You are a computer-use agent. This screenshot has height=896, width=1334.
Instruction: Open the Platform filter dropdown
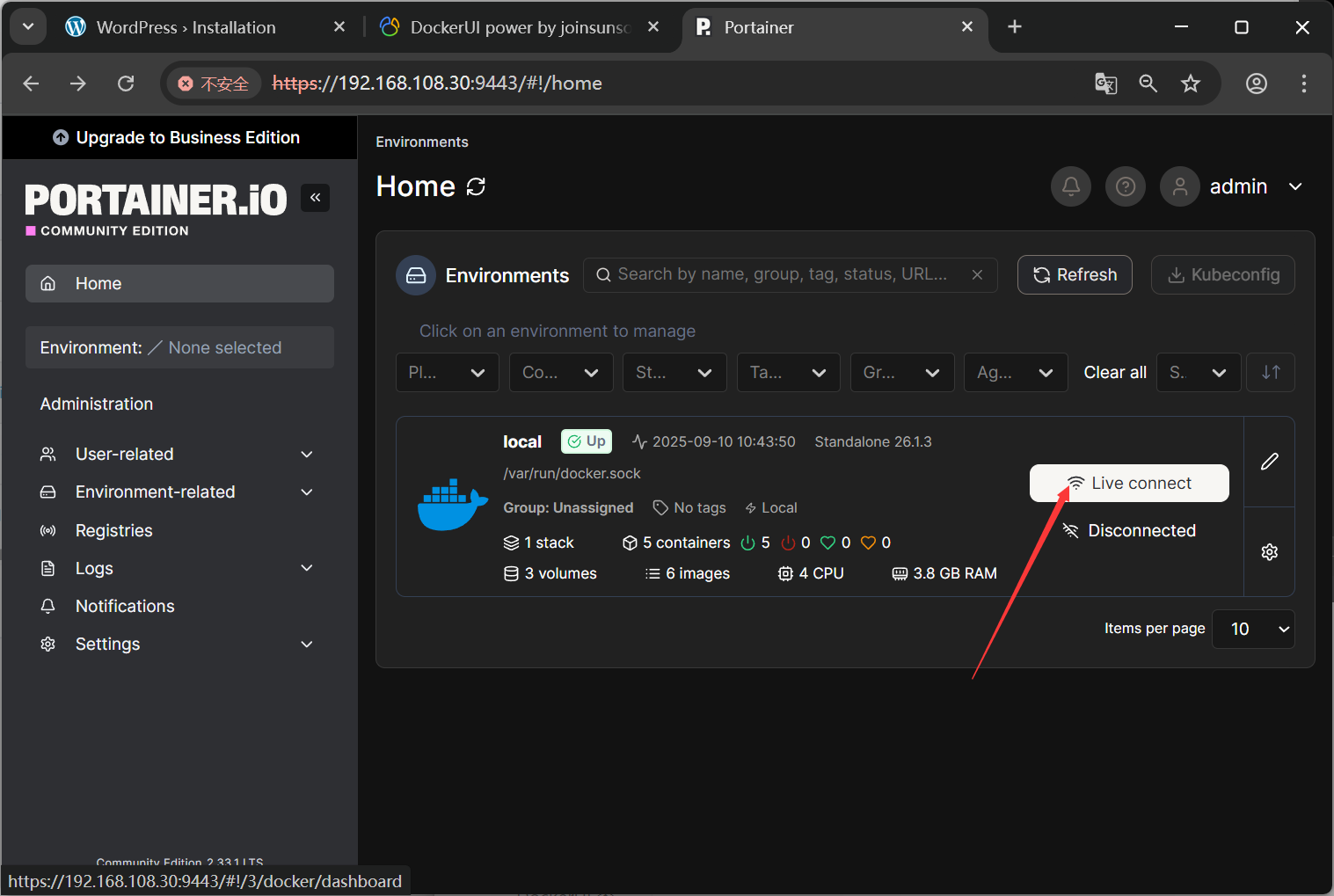(x=448, y=372)
